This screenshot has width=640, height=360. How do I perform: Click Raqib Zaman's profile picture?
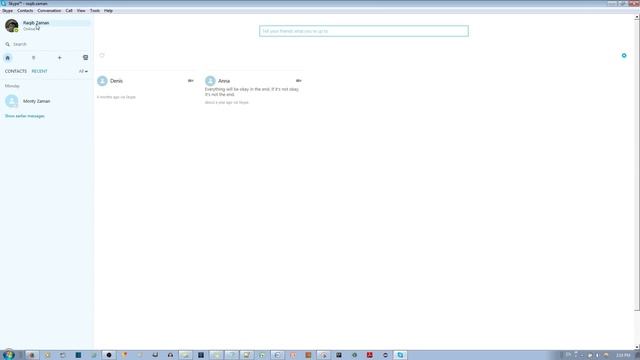pyautogui.click(x=11, y=26)
